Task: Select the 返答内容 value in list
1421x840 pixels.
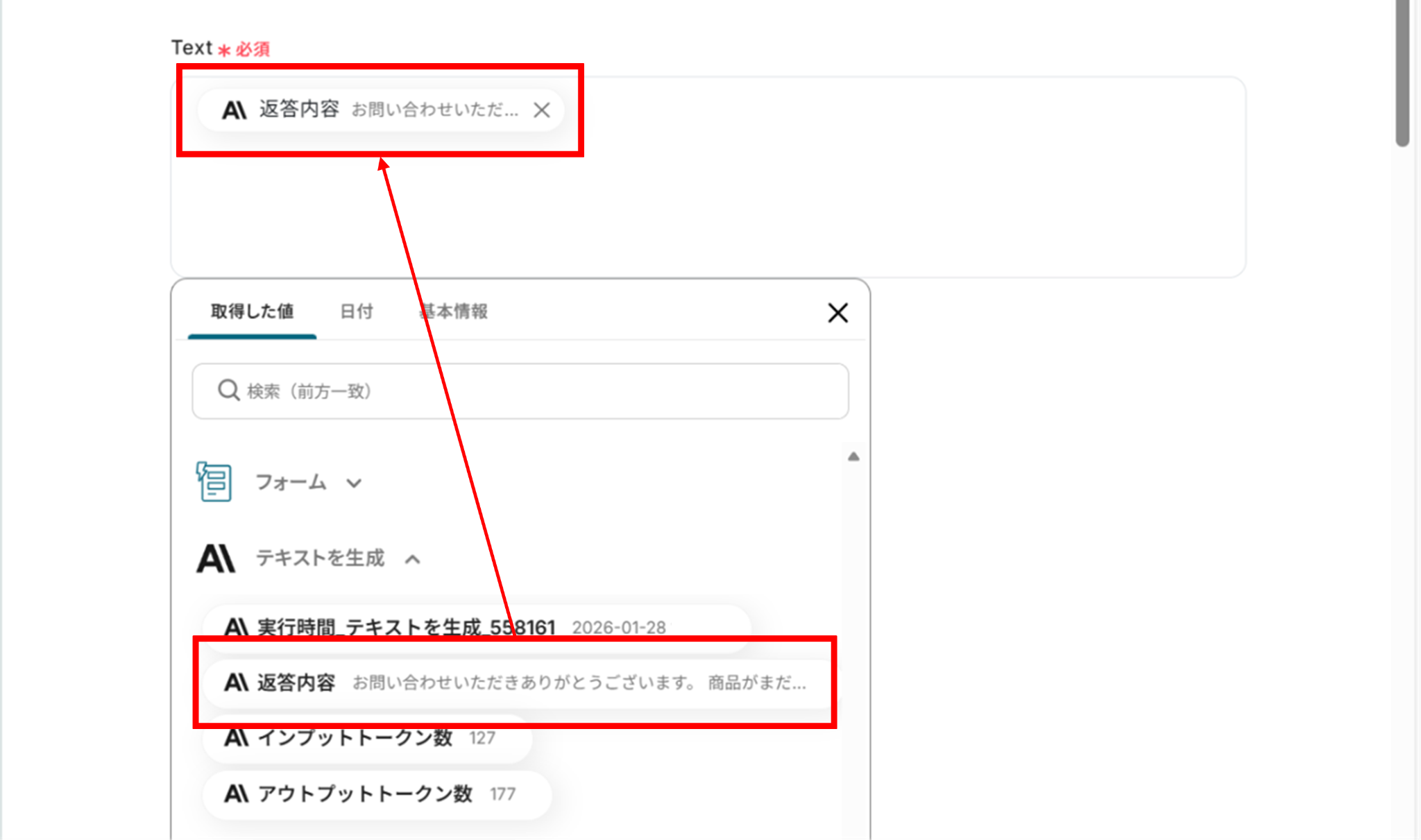Action: (x=513, y=683)
